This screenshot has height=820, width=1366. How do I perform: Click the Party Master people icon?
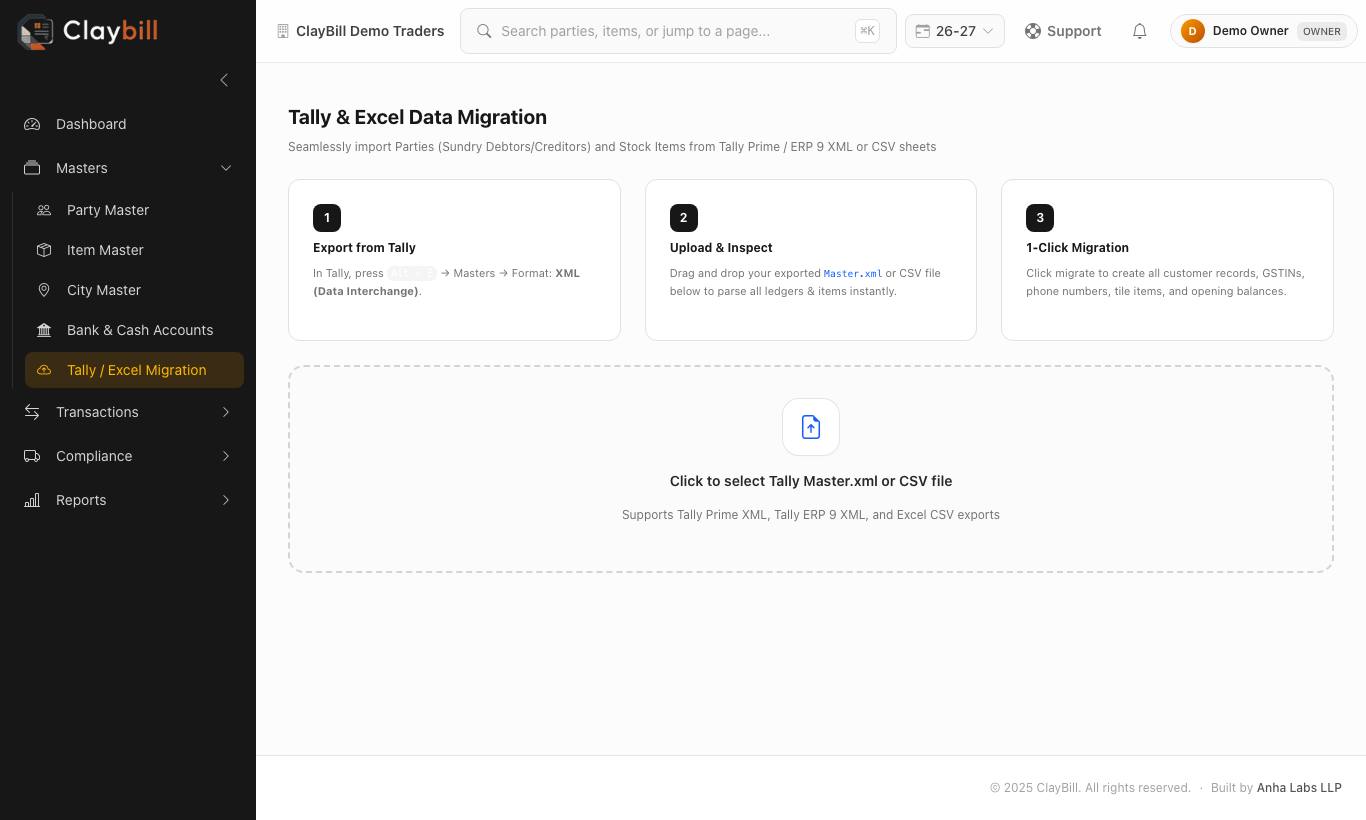(44, 210)
